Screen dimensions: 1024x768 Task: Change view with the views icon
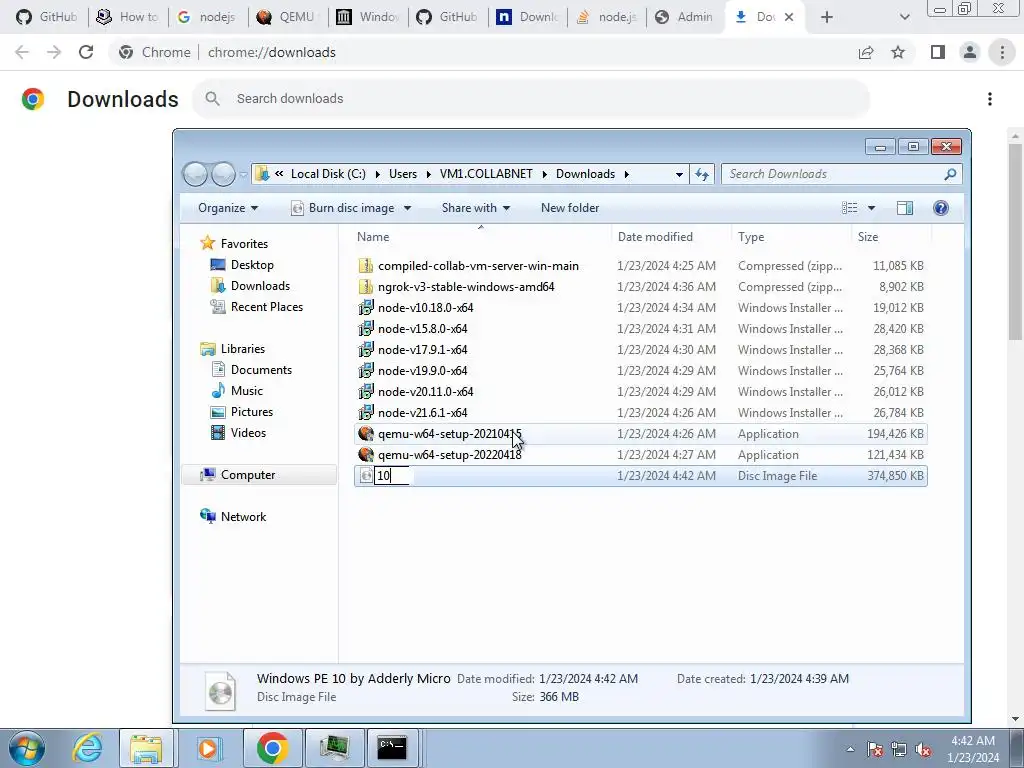[x=850, y=208]
